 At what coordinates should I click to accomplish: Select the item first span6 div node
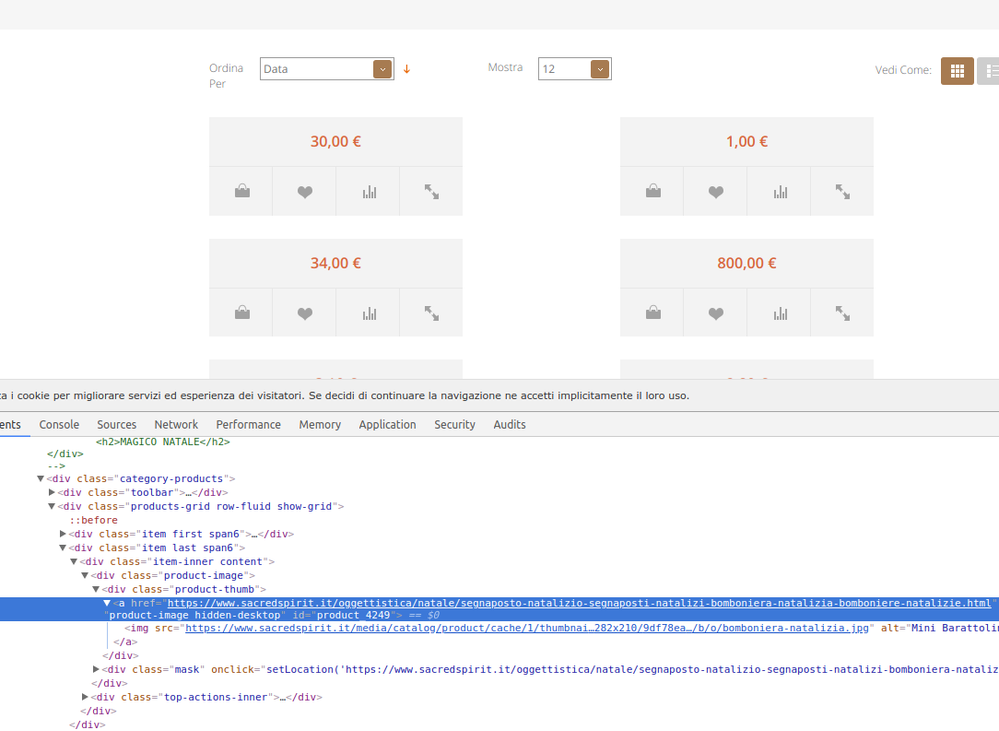(x=180, y=534)
